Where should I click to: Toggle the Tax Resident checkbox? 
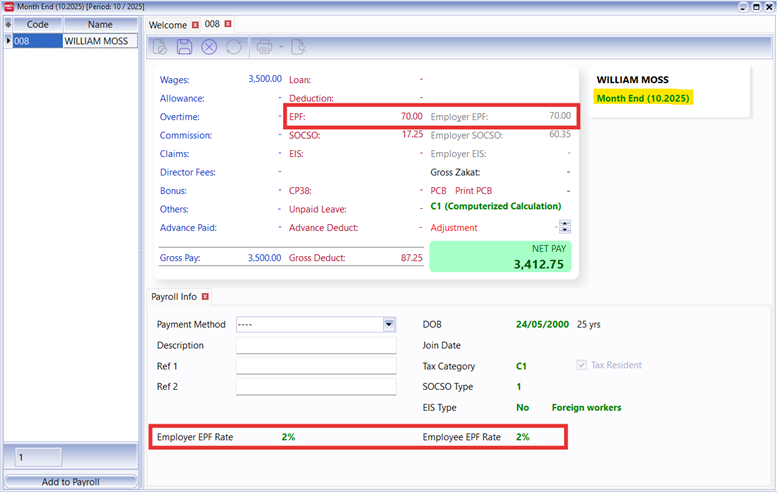[583, 365]
